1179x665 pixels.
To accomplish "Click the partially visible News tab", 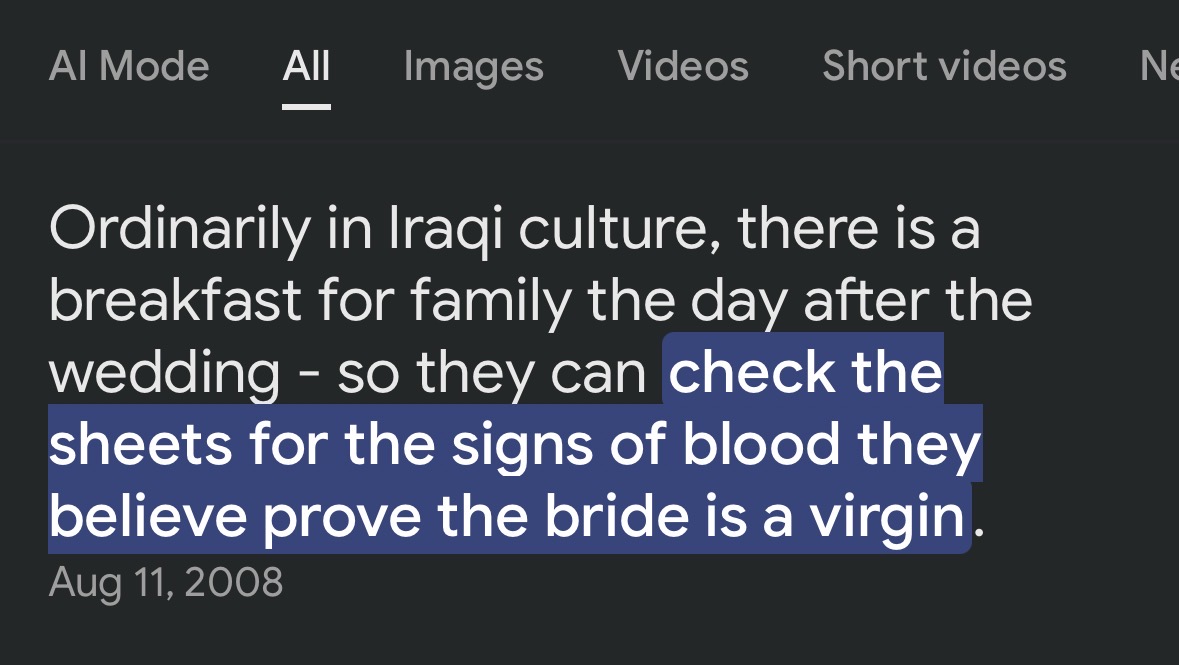I will pos(1159,66).
